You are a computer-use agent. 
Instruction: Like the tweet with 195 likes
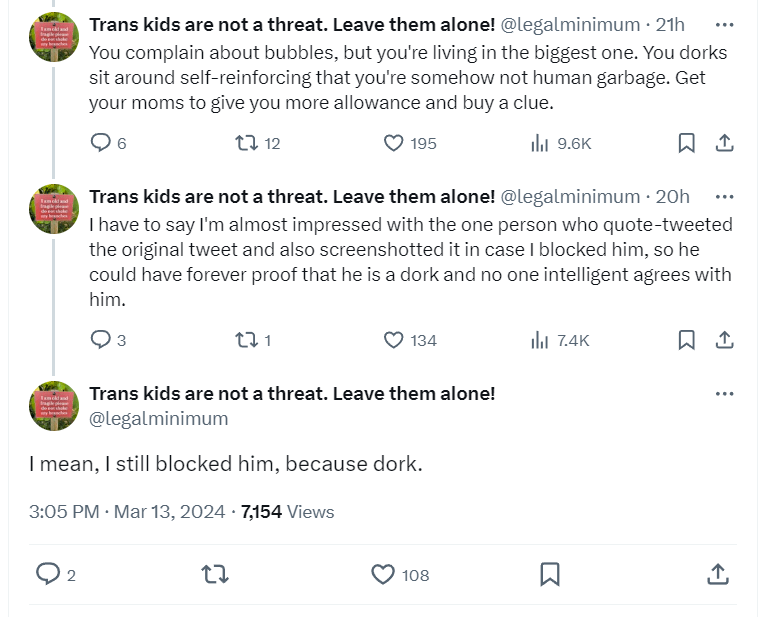coord(394,143)
